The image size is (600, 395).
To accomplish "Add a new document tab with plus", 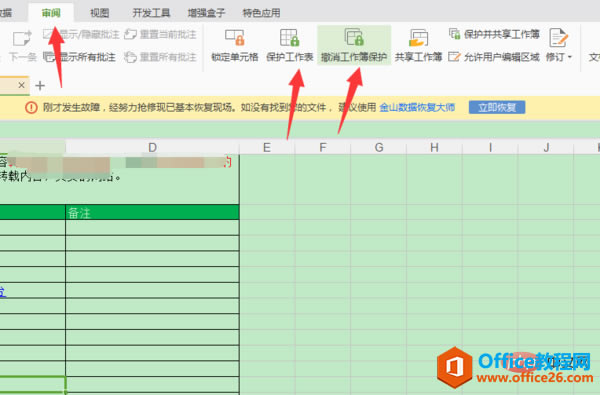I will point(40,85).
